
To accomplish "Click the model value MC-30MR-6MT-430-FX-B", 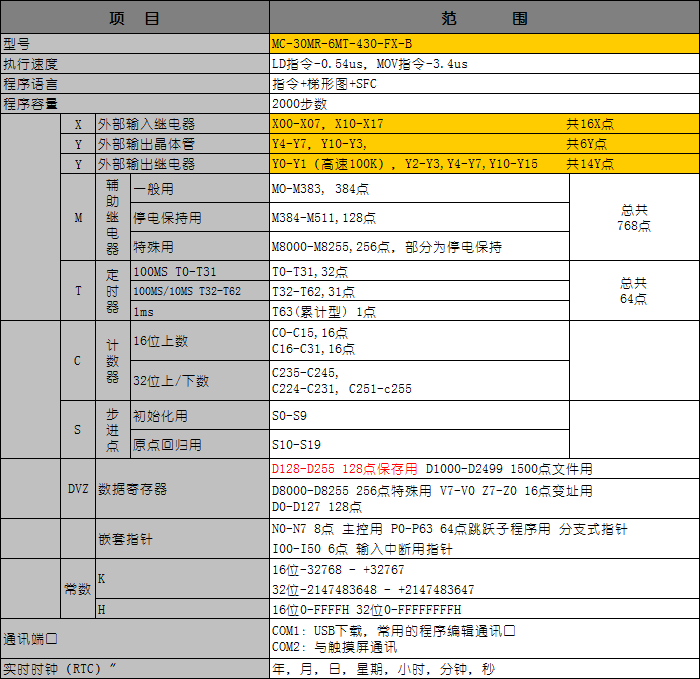I will 342,44.
